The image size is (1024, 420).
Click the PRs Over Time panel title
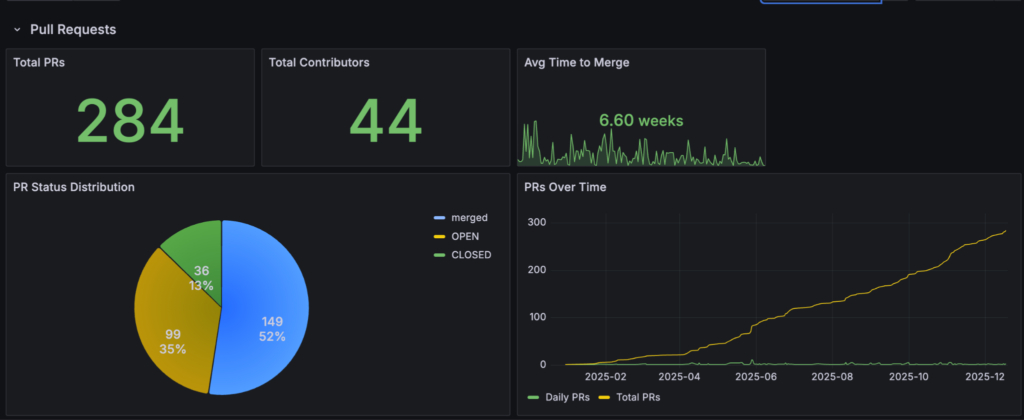tap(565, 187)
